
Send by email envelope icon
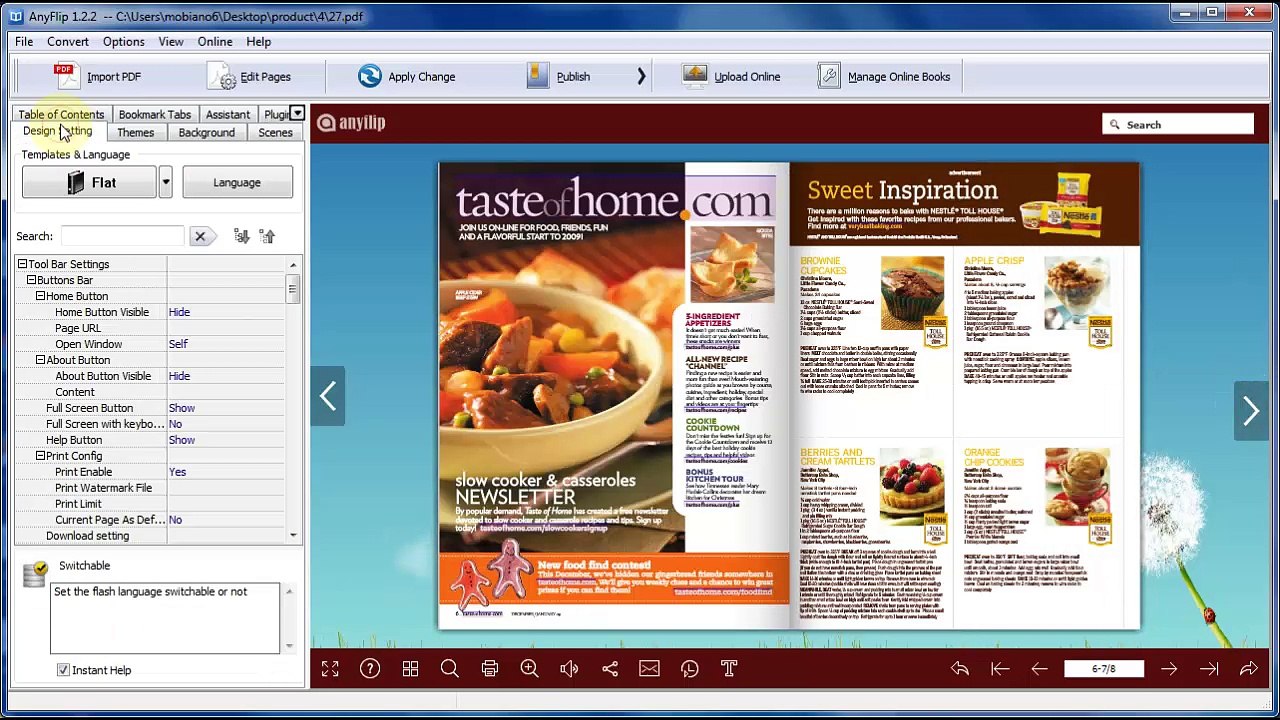[x=650, y=669]
